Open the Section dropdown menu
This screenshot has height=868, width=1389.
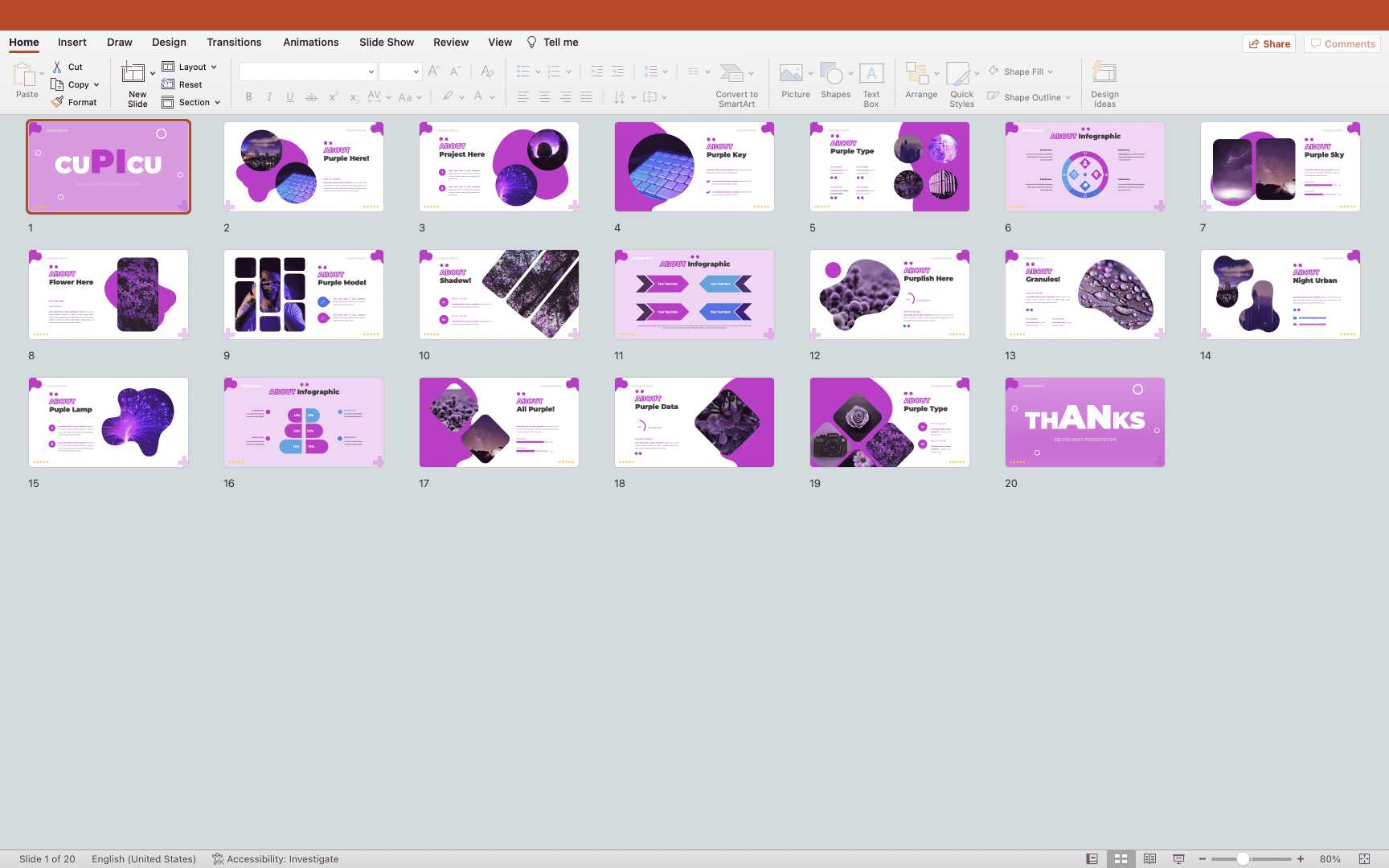(x=217, y=103)
